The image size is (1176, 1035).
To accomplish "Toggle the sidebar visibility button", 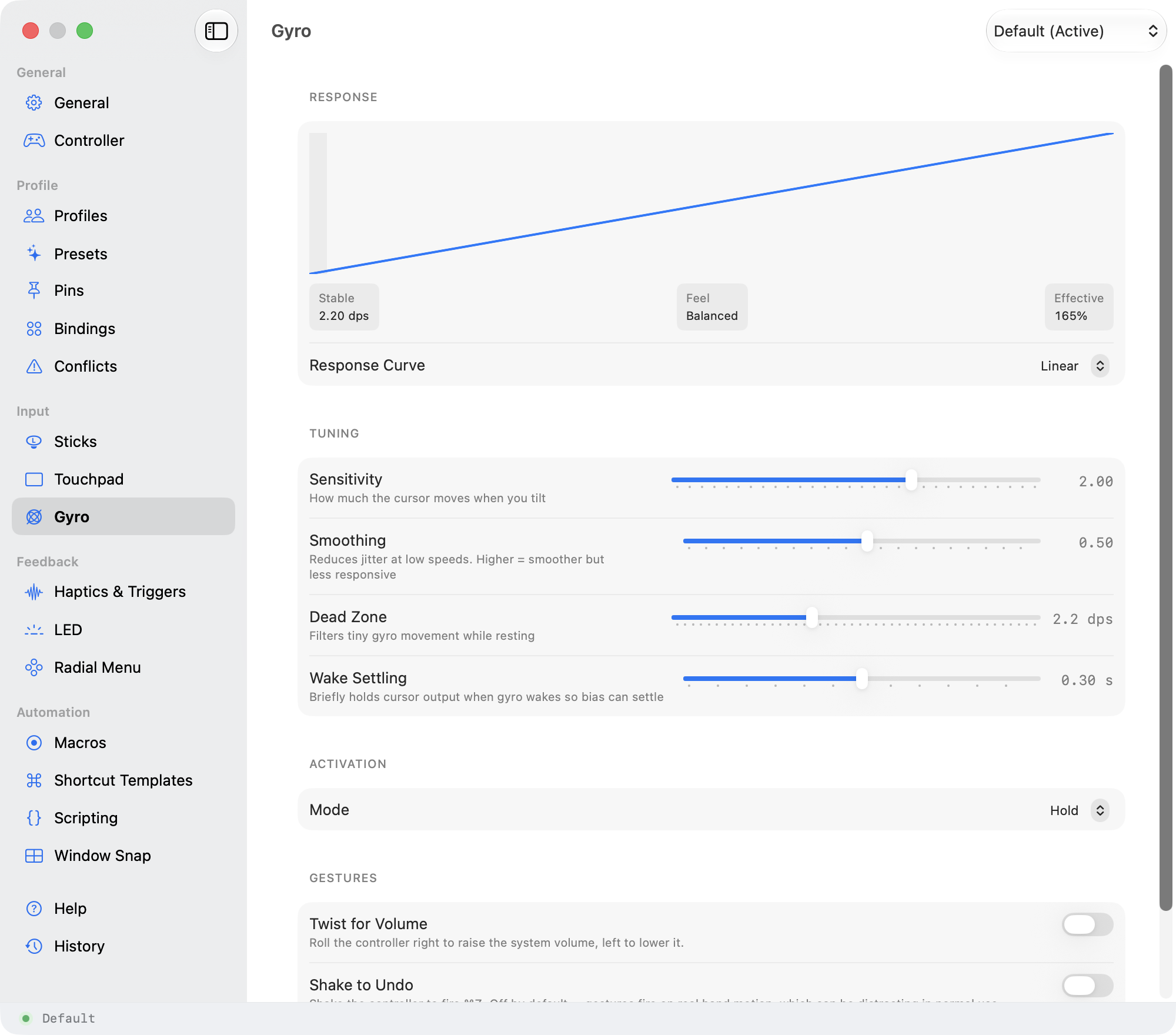I will pos(216,31).
